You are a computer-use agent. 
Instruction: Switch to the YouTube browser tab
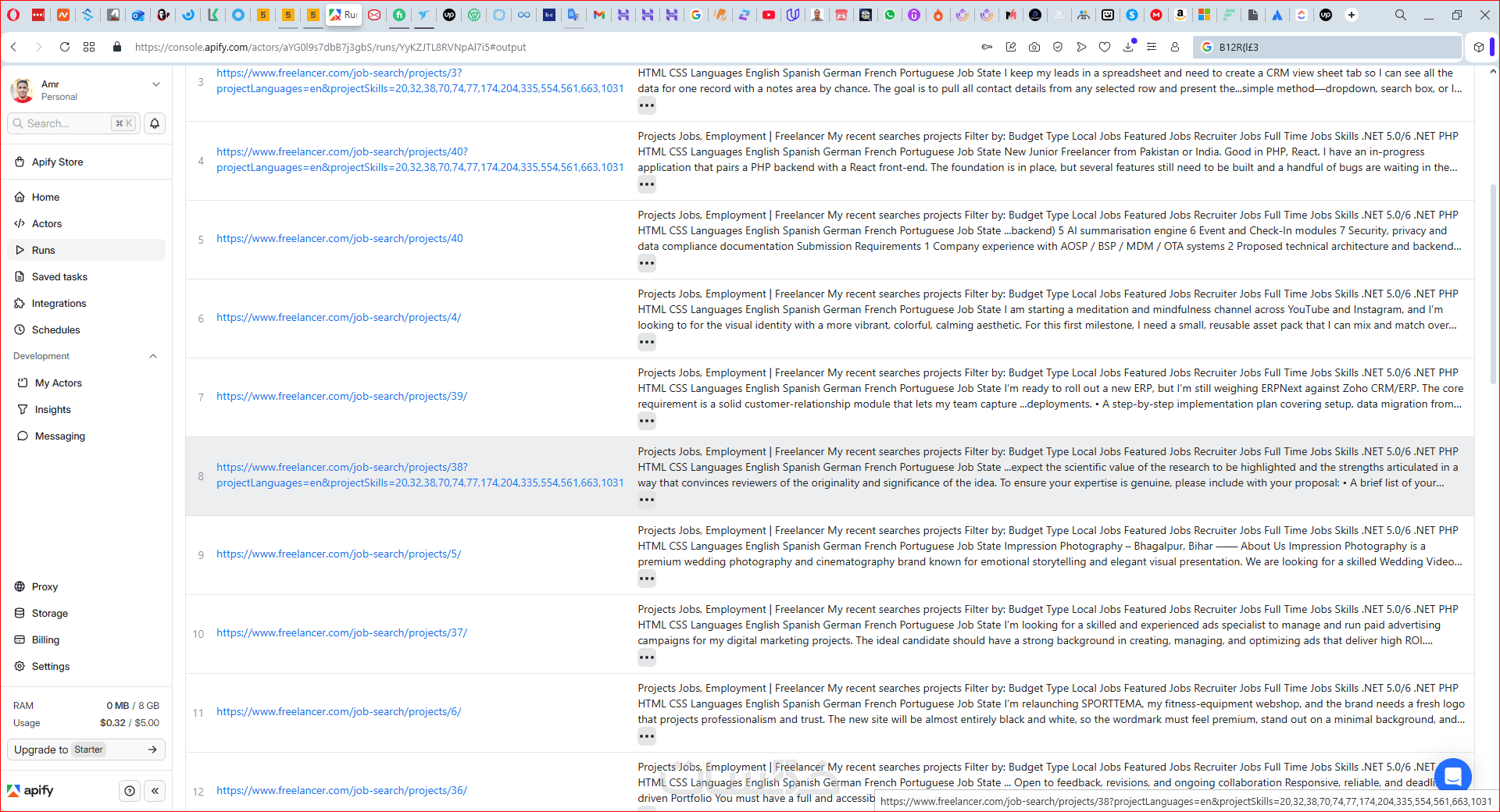click(x=769, y=15)
